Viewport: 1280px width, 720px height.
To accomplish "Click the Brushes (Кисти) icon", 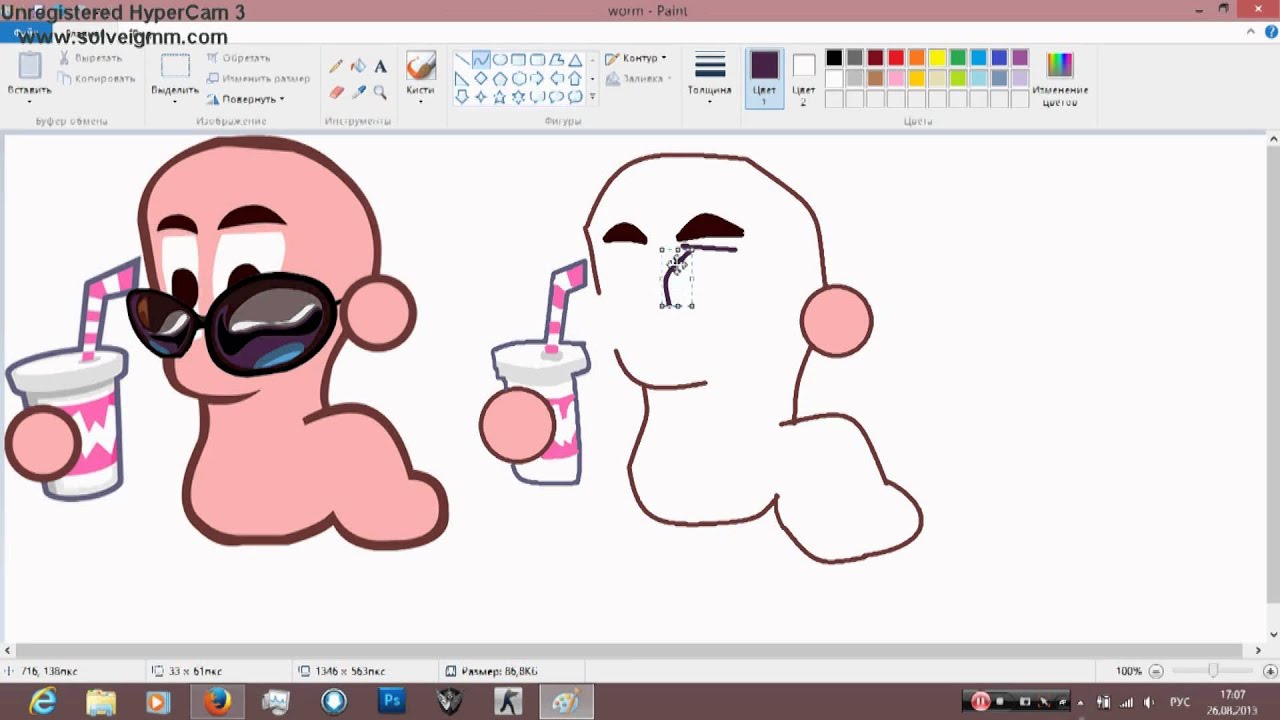I will pyautogui.click(x=421, y=66).
